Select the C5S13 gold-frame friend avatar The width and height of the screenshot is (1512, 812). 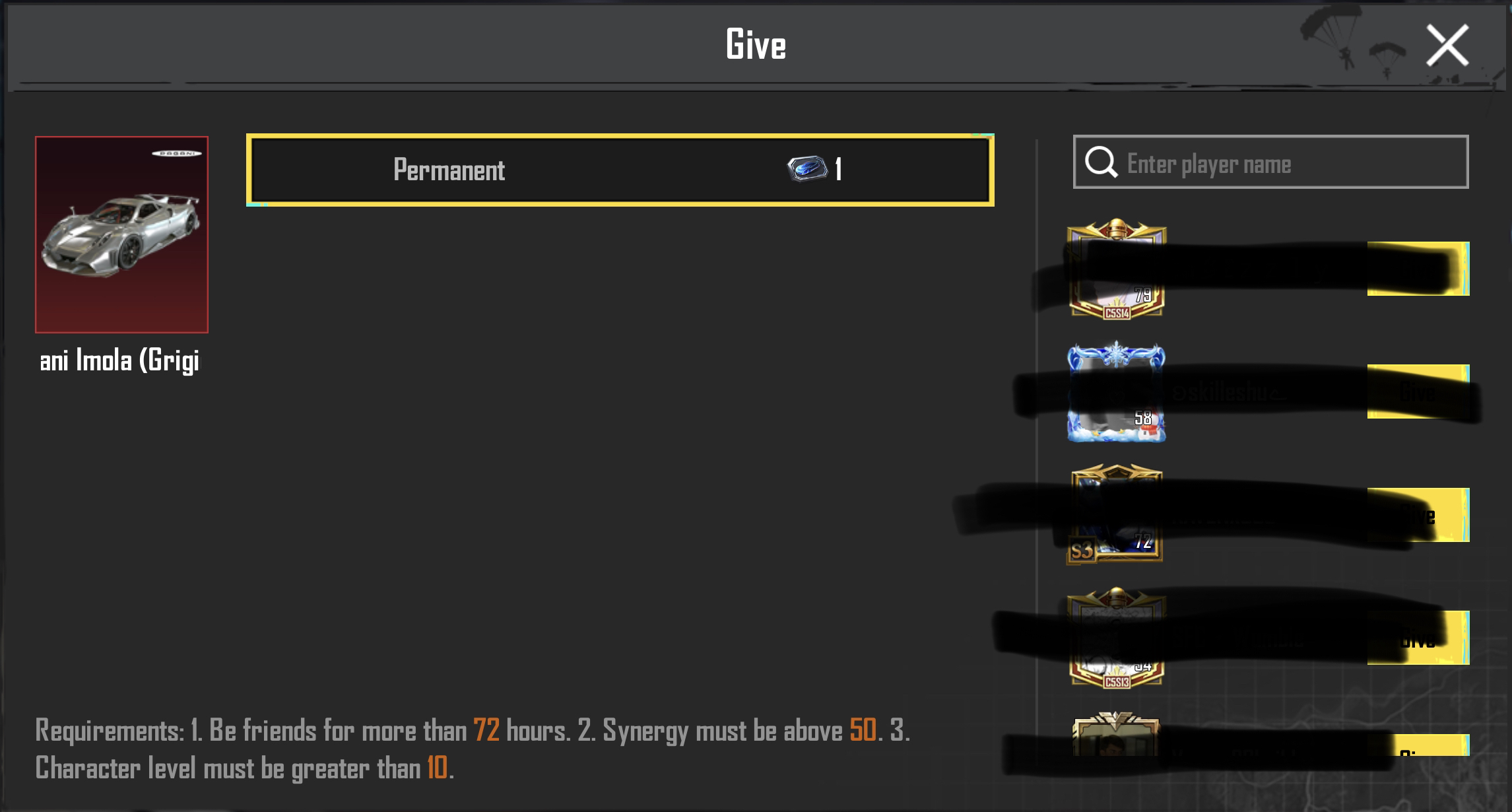tap(1117, 638)
